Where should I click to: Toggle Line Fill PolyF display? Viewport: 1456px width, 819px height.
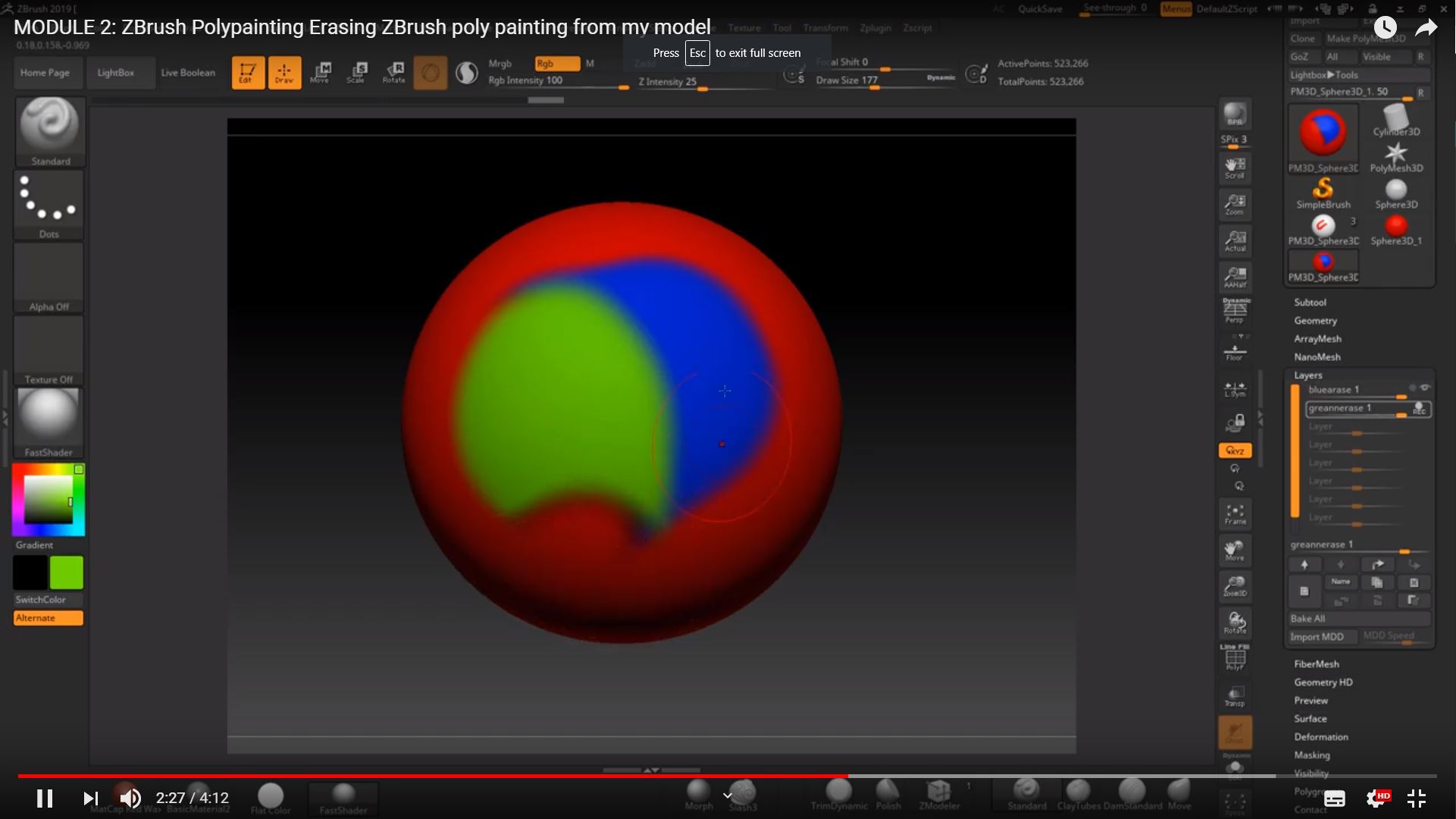pyautogui.click(x=1235, y=657)
